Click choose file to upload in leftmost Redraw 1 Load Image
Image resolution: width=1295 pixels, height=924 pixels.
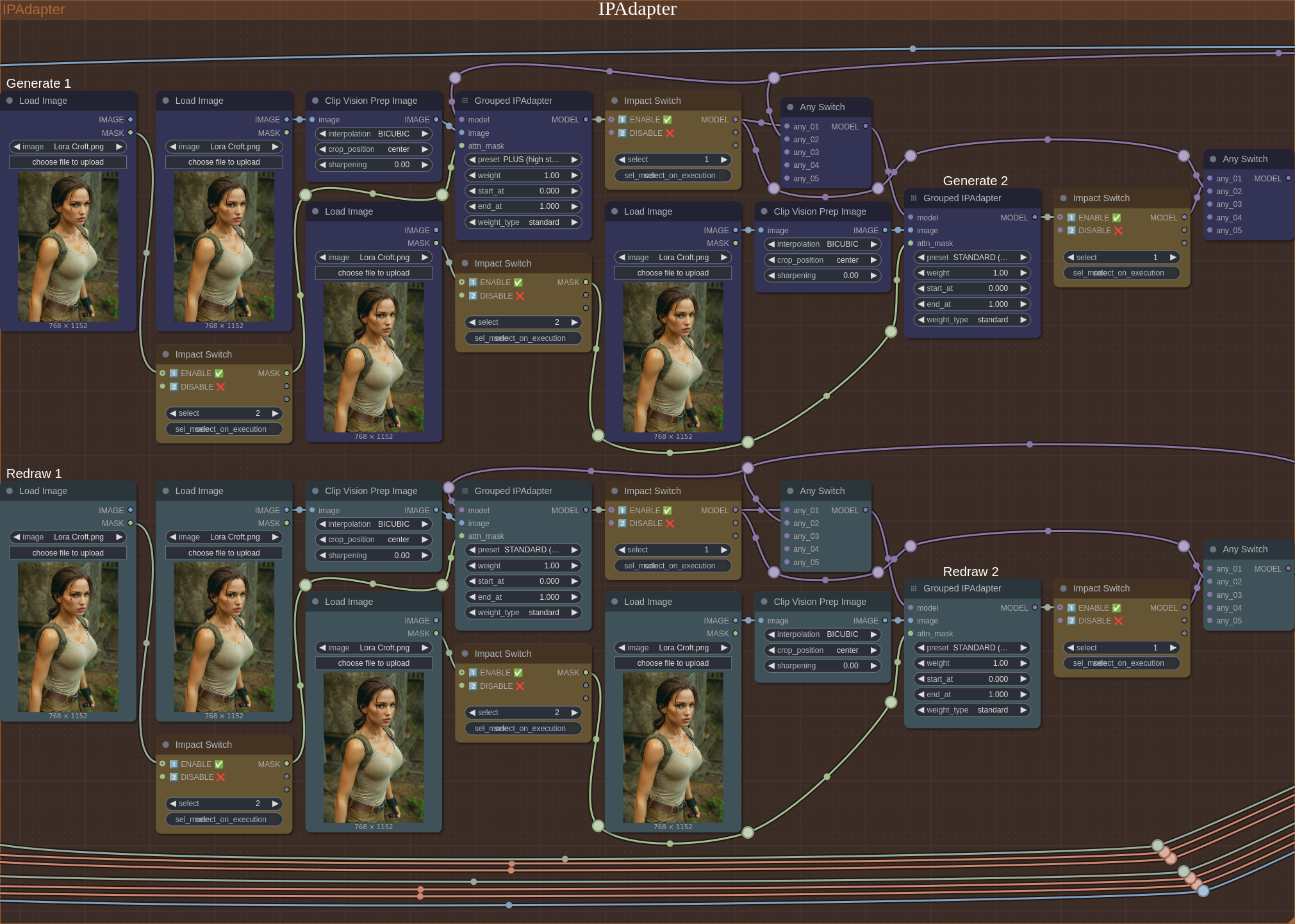tap(68, 553)
